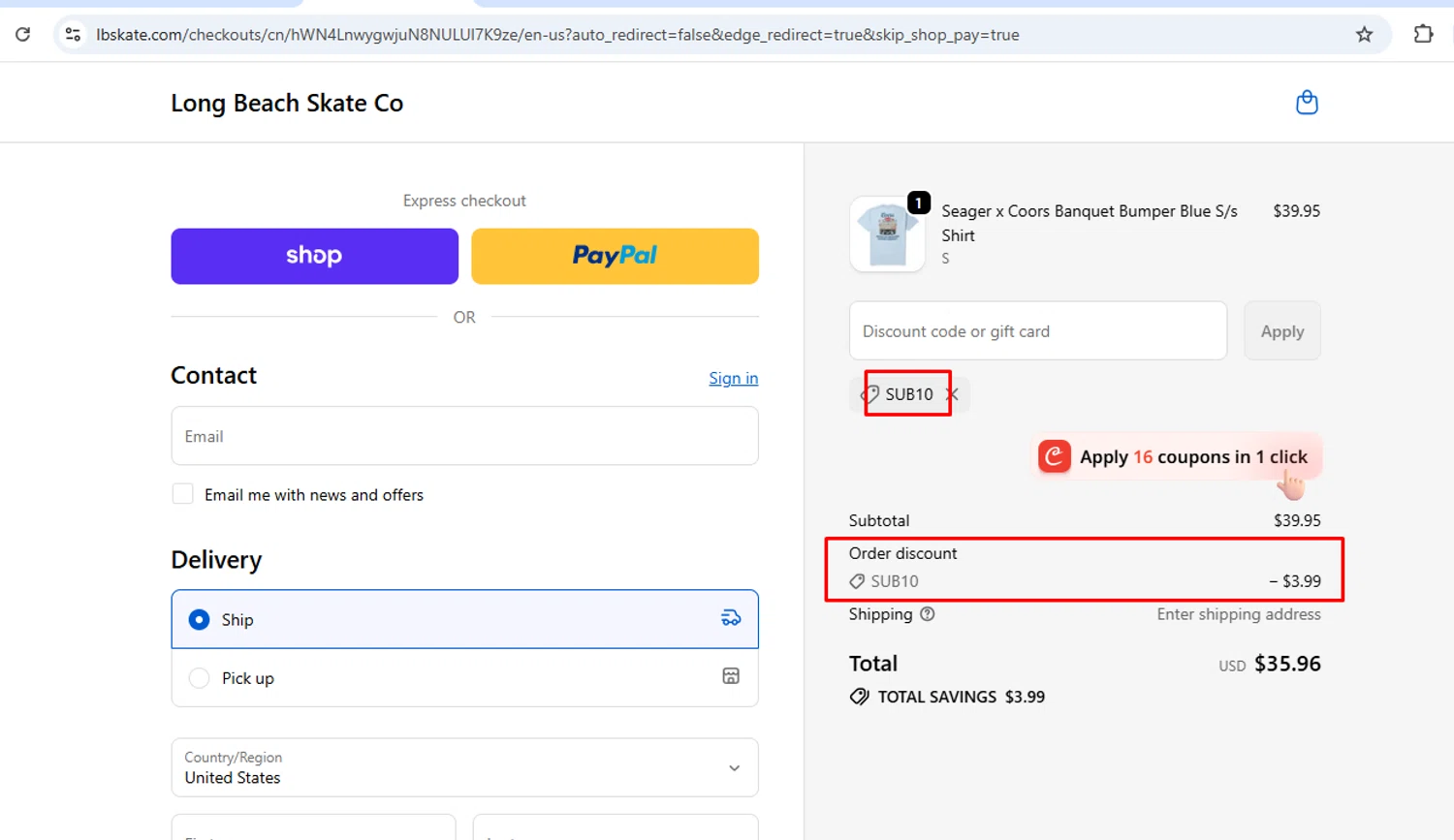The image size is (1454, 840).
Task: Open the browser extensions puzzle icon
Action: pos(1423,34)
